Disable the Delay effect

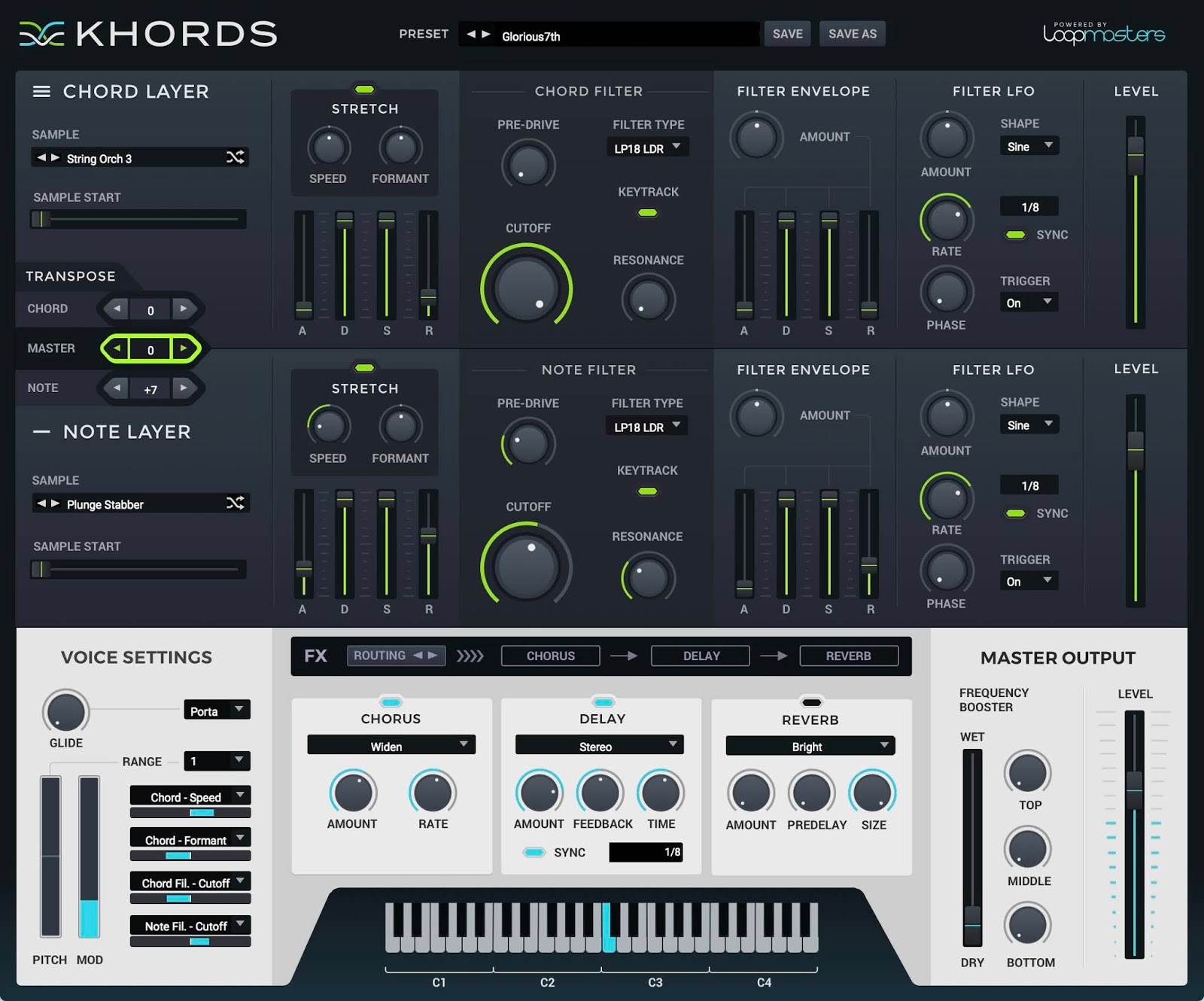pyautogui.click(x=603, y=702)
